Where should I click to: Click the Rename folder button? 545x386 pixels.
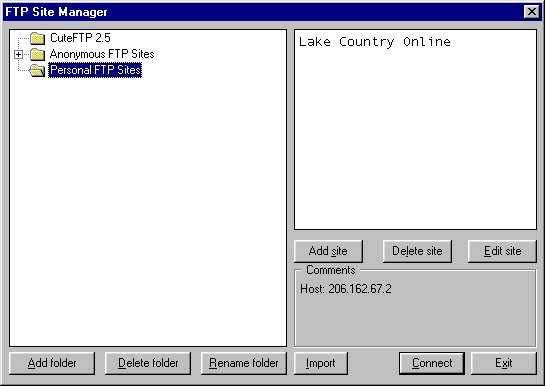tap(244, 363)
